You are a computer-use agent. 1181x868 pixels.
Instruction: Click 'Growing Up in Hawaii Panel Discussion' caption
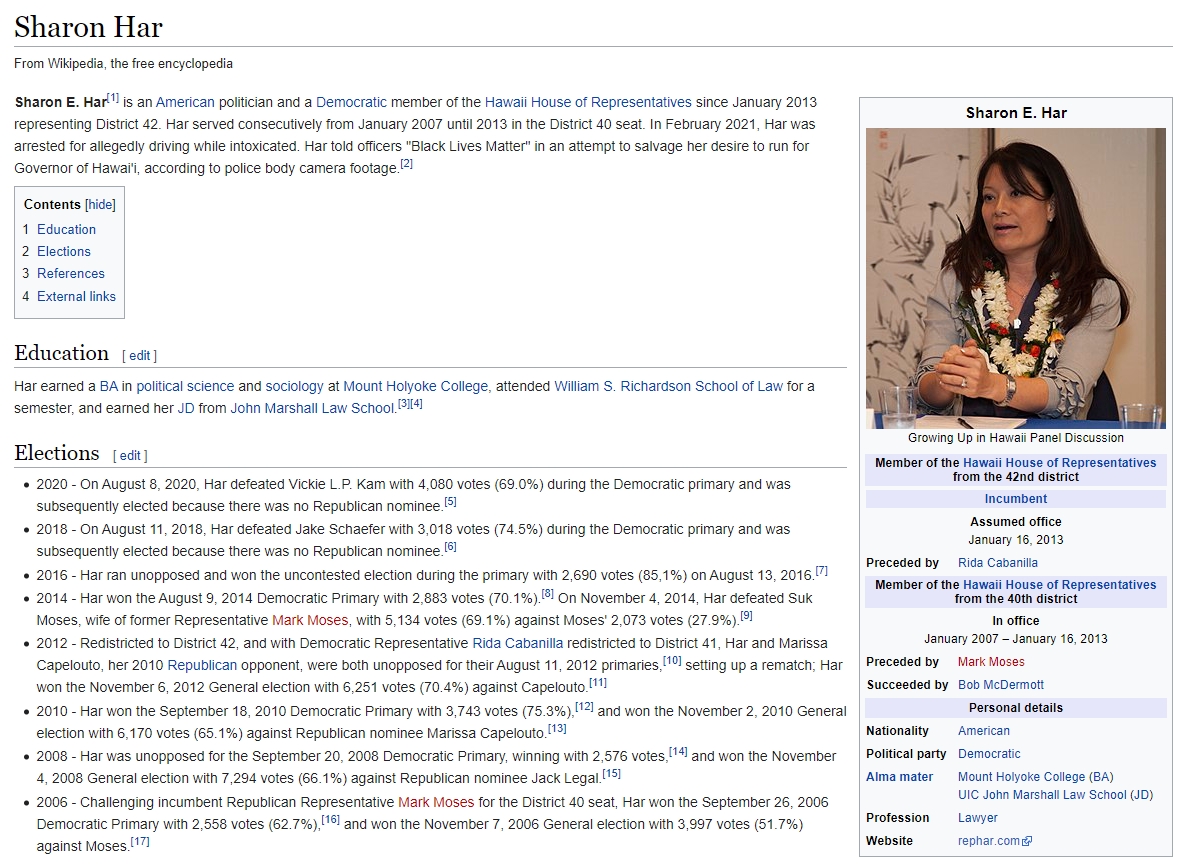click(1015, 438)
